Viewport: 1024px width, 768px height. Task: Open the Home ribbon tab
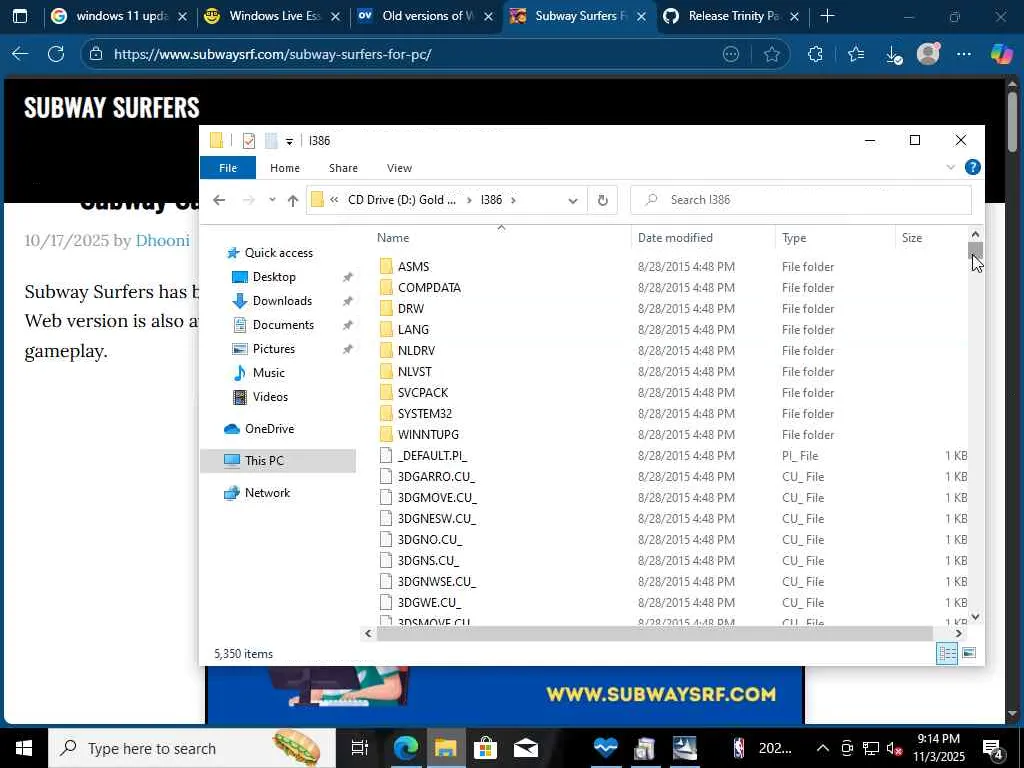(285, 168)
